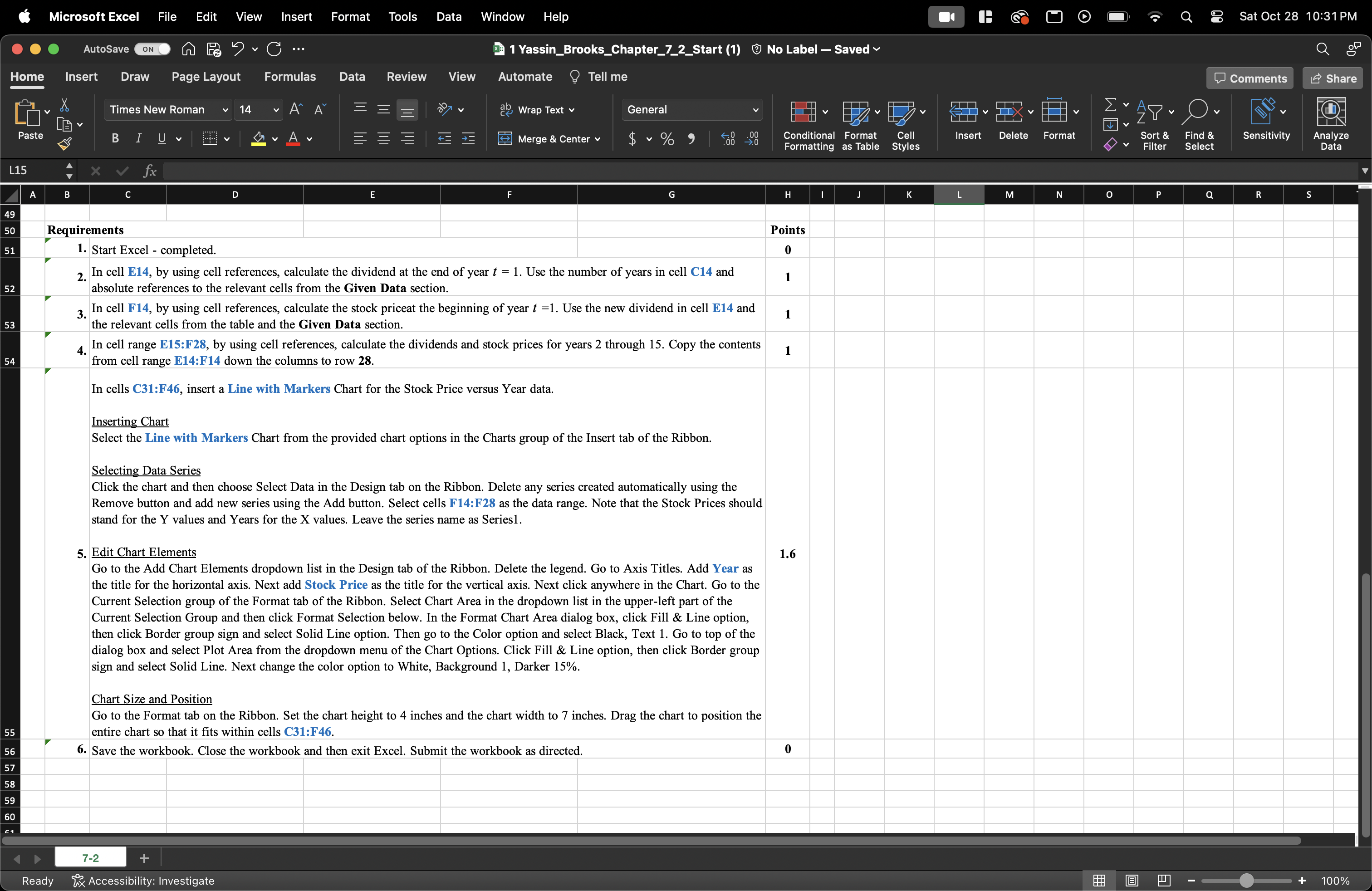Click the Share button
The image size is (1372, 891).
pyautogui.click(x=1333, y=78)
